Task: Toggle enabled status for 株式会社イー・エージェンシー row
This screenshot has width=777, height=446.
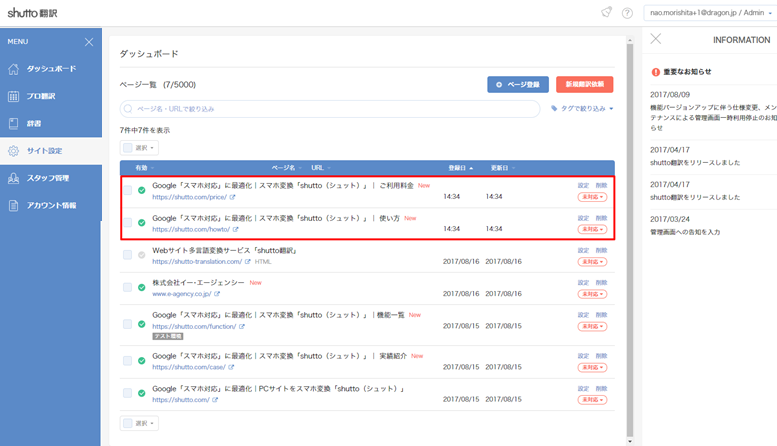Action: tap(142, 287)
